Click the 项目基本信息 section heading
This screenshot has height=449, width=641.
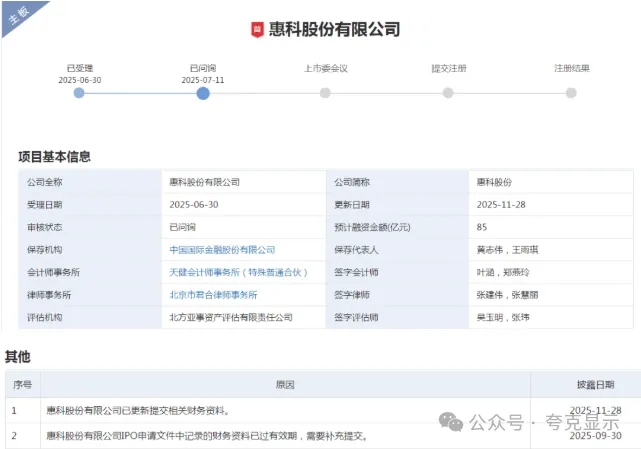click(54, 157)
